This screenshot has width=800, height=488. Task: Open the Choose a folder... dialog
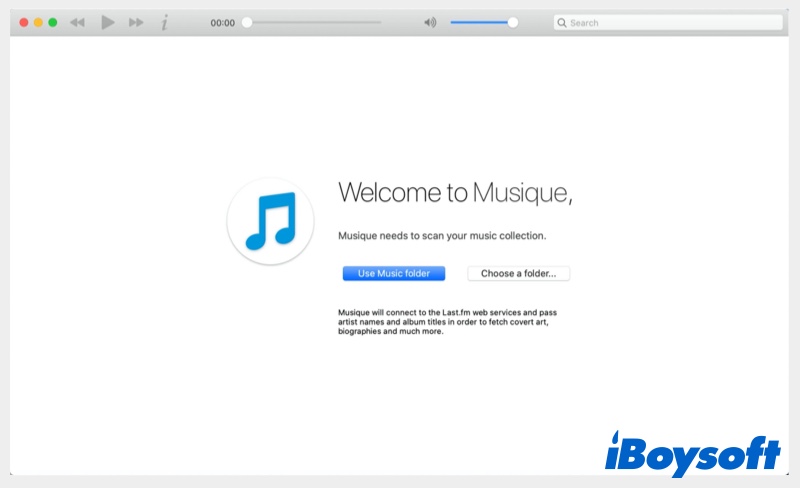pos(518,273)
